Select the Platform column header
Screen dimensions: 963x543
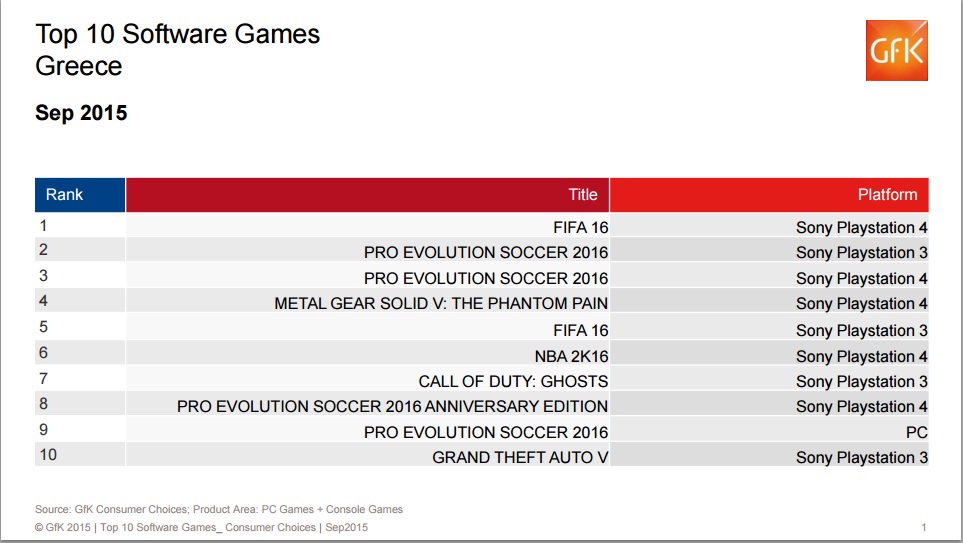point(769,195)
